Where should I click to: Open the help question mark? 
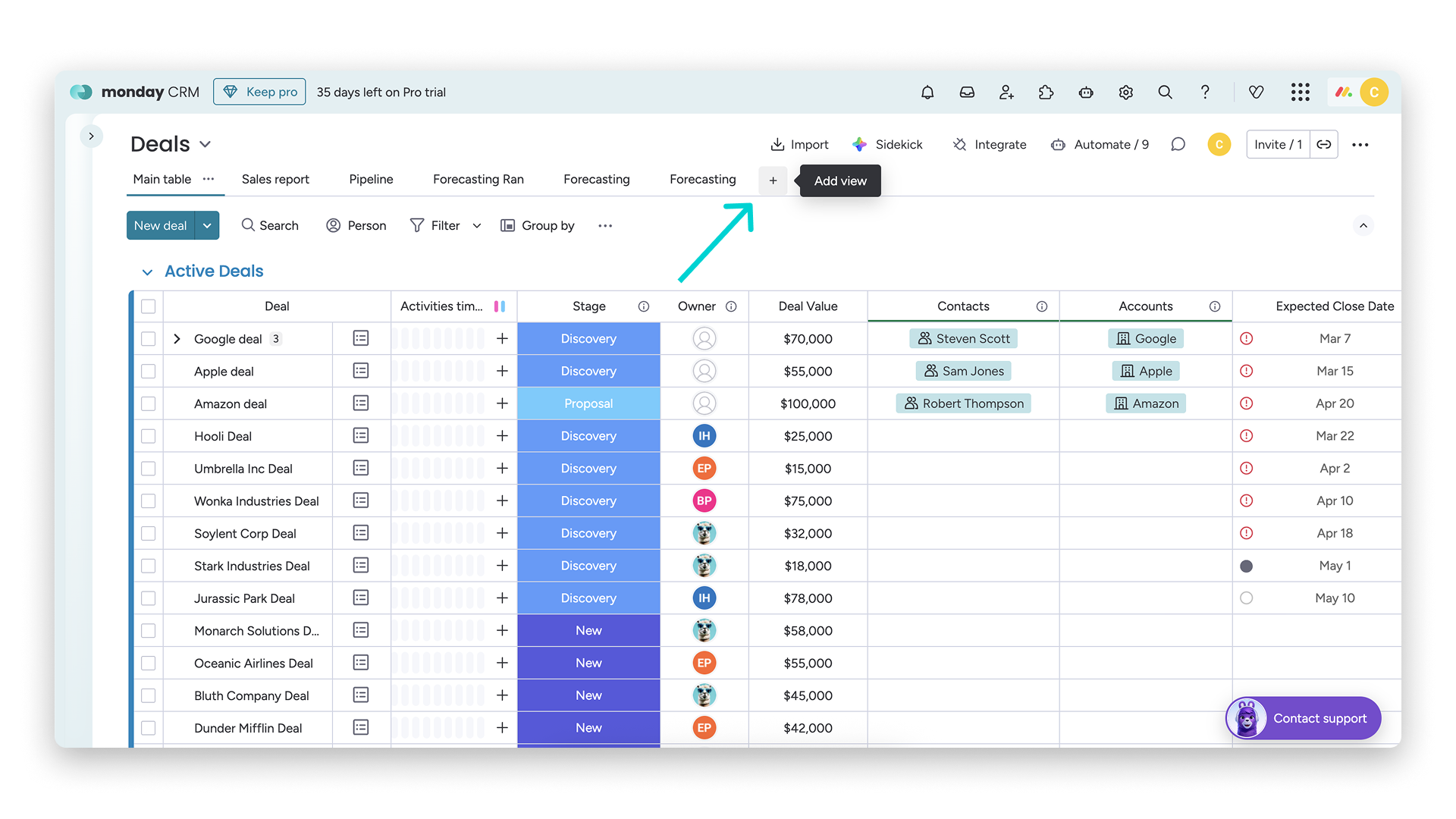tap(1205, 92)
